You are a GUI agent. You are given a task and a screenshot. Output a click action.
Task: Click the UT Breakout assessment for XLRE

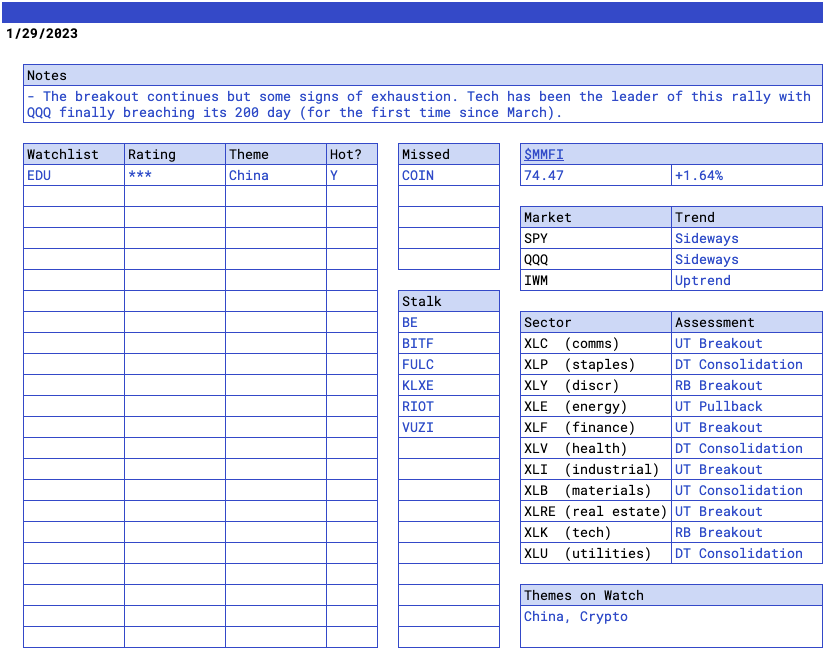tap(747, 511)
